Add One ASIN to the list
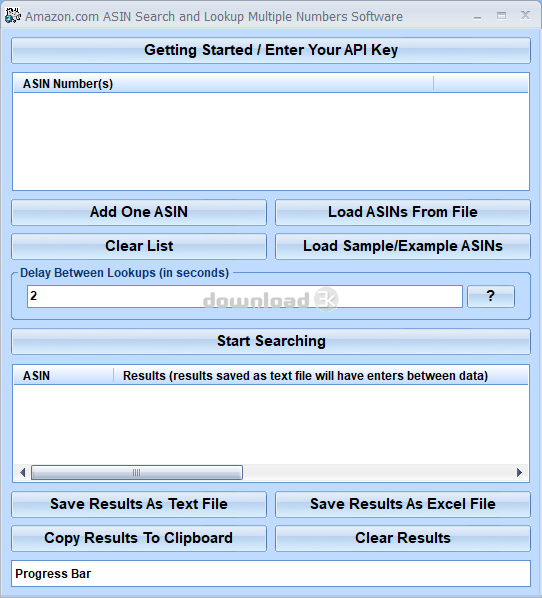The height and width of the screenshot is (598, 542). [139, 212]
